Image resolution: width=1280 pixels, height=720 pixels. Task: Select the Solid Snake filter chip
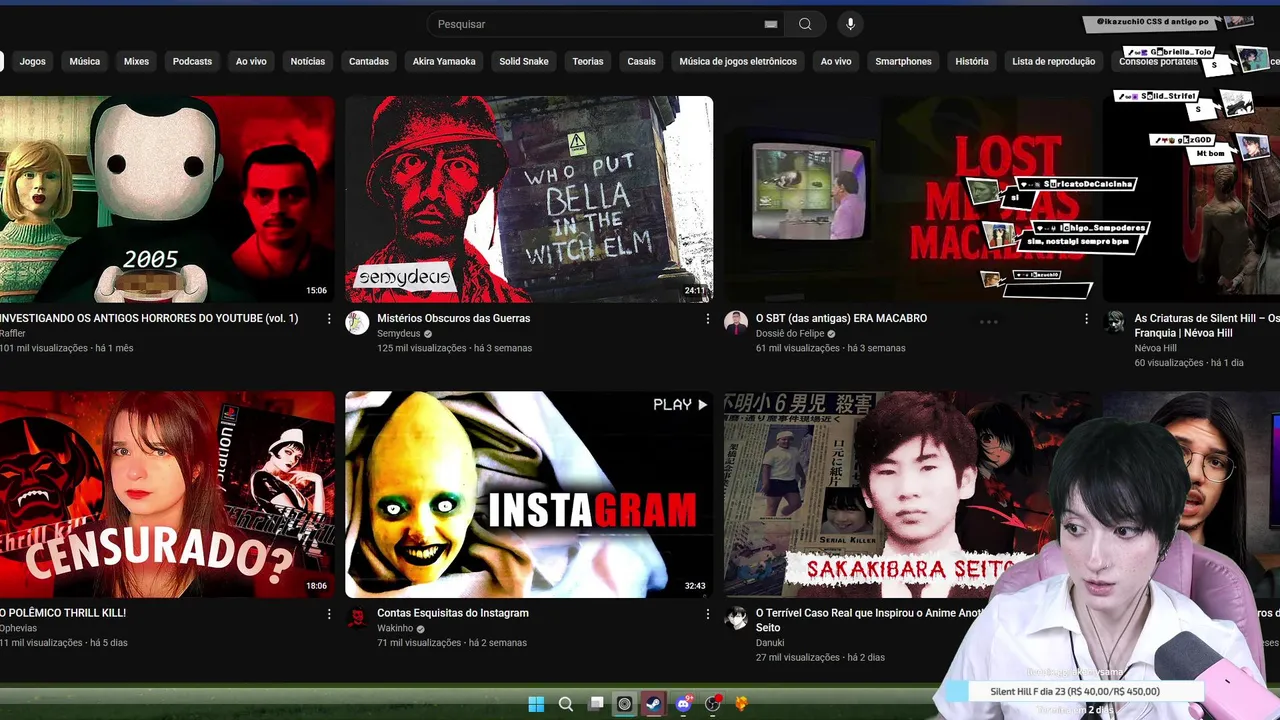point(524,61)
